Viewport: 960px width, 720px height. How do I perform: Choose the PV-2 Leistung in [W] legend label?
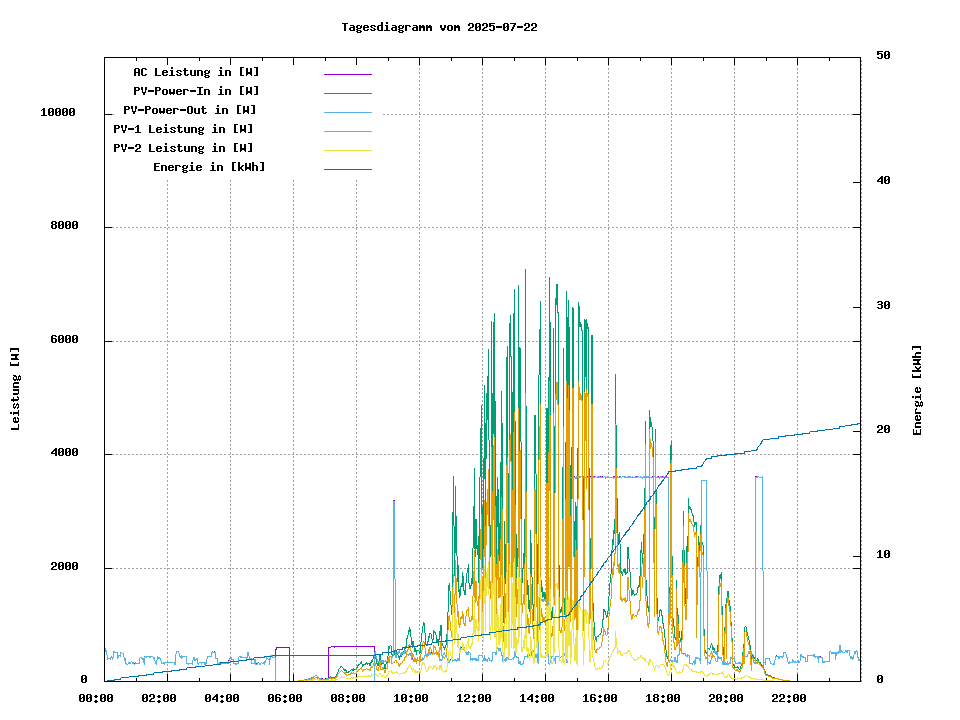click(x=183, y=148)
